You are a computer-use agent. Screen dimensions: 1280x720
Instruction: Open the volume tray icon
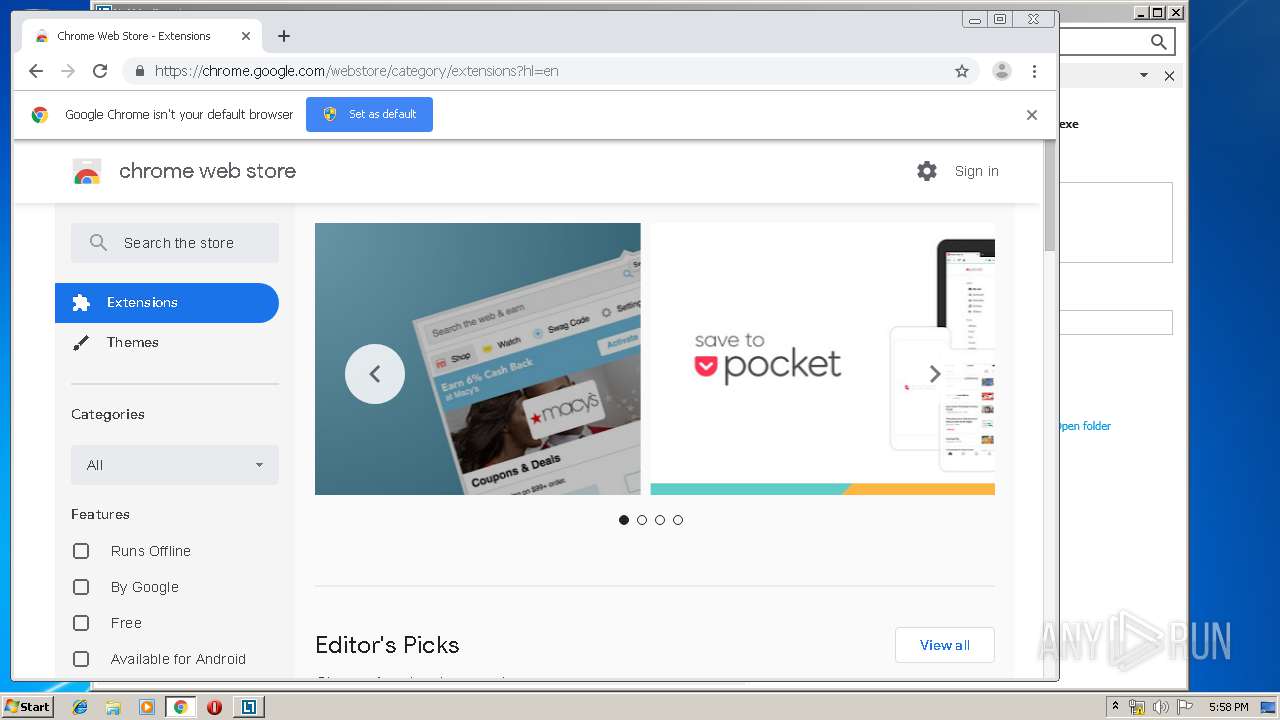(x=1160, y=707)
